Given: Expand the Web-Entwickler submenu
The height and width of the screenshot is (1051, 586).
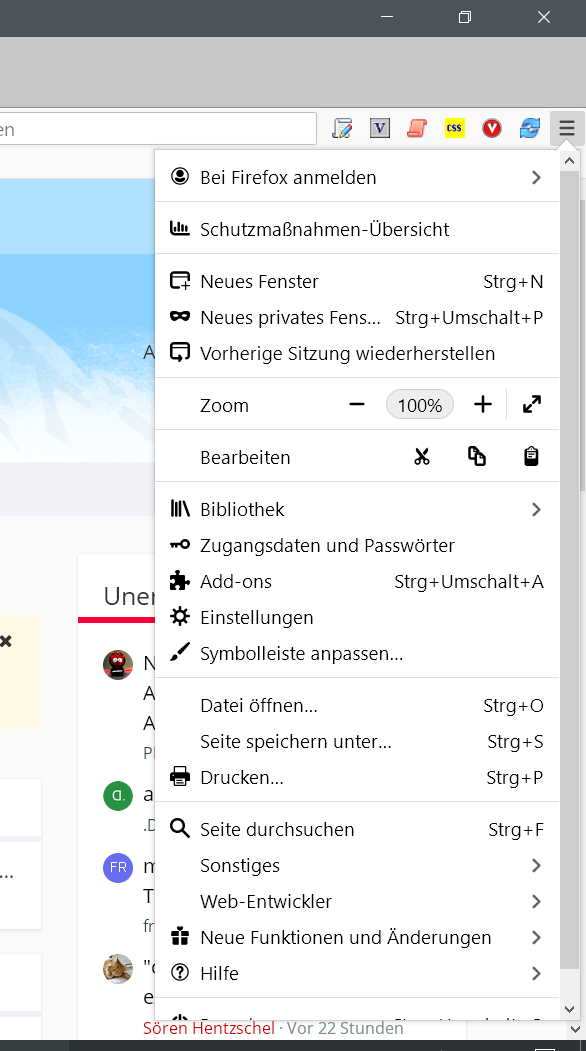Looking at the screenshot, I should tap(357, 902).
